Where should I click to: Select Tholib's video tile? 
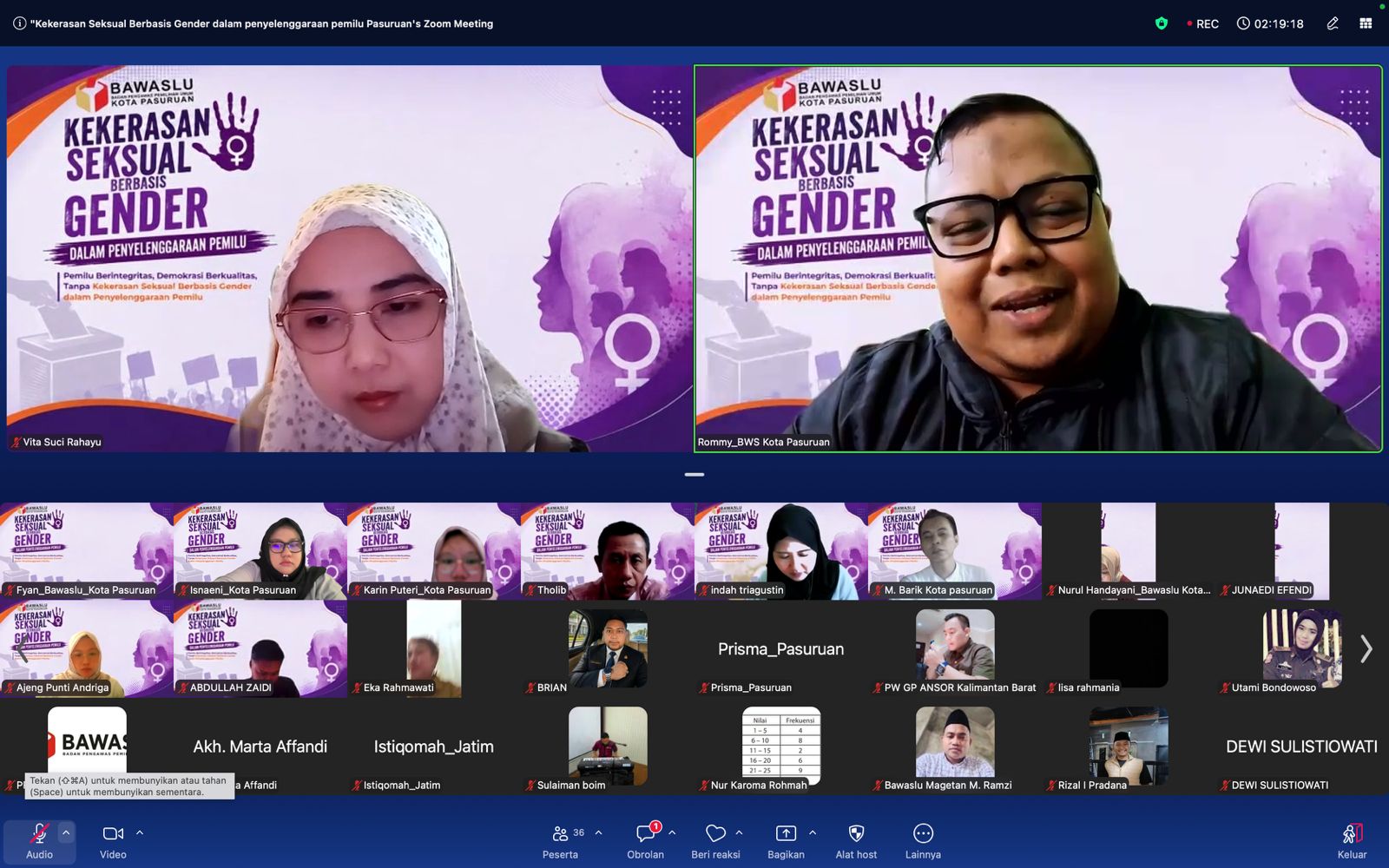(x=608, y=551)
